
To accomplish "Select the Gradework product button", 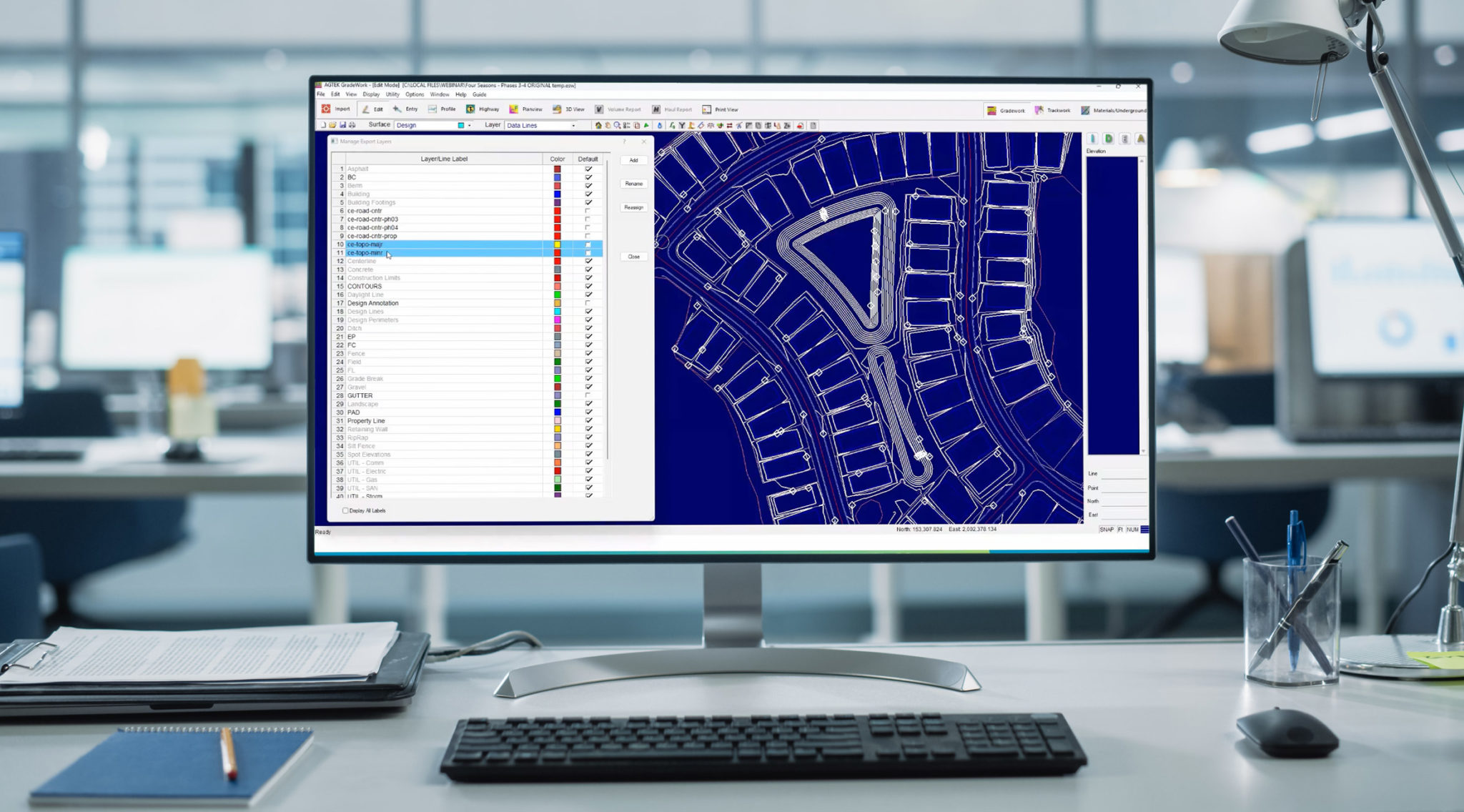I will (1006, 110).
